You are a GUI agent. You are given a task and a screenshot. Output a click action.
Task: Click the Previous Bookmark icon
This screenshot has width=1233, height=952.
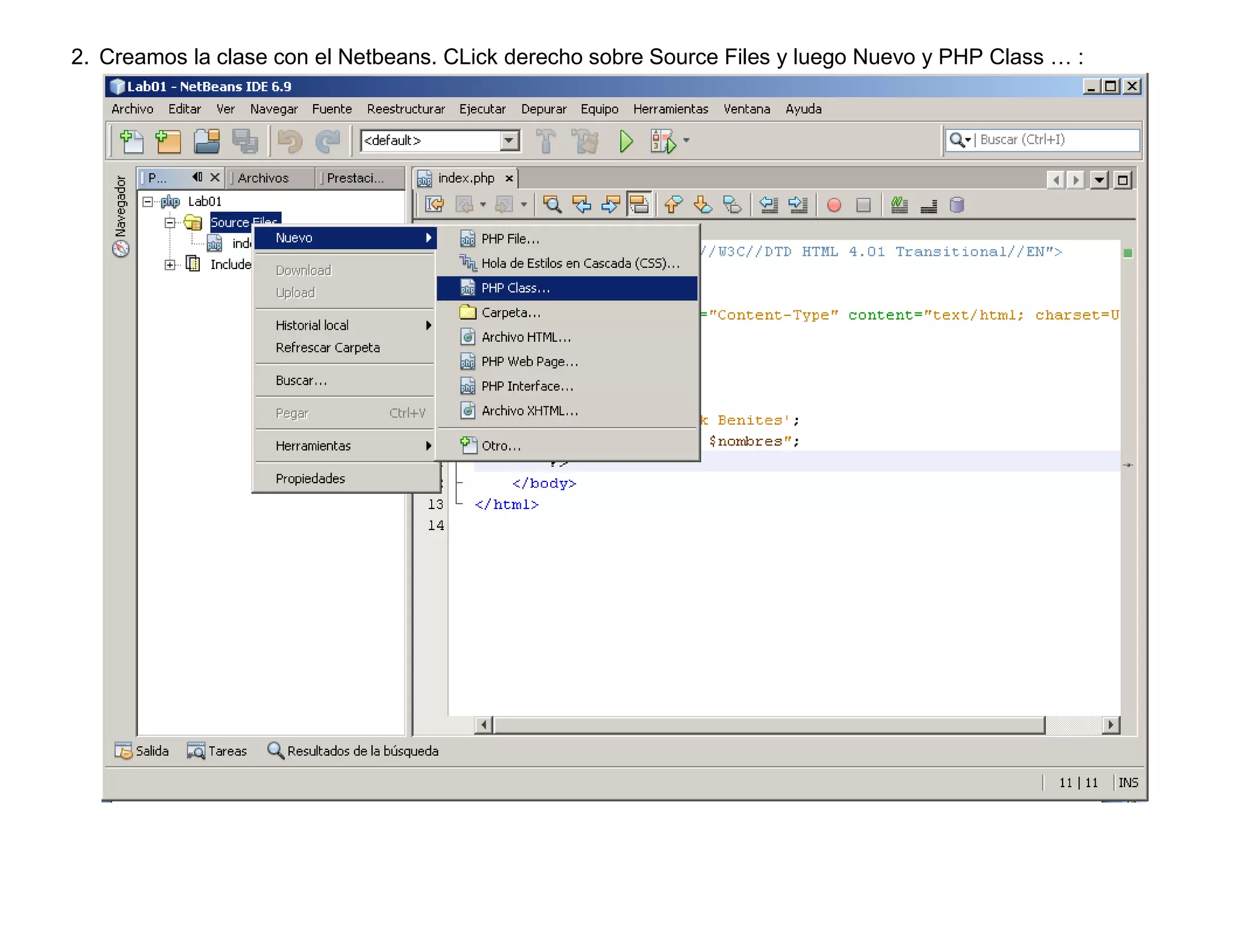673,205
